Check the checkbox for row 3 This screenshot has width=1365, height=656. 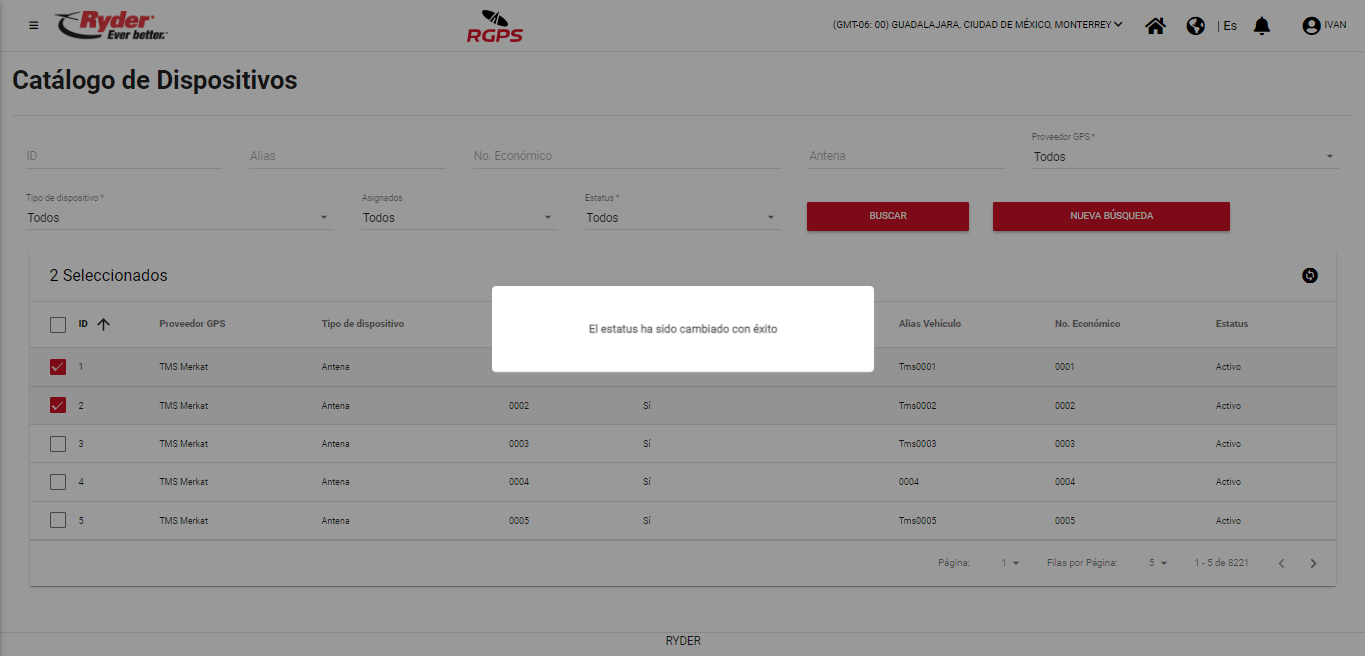pyautogui.click(x=58, y=444)
